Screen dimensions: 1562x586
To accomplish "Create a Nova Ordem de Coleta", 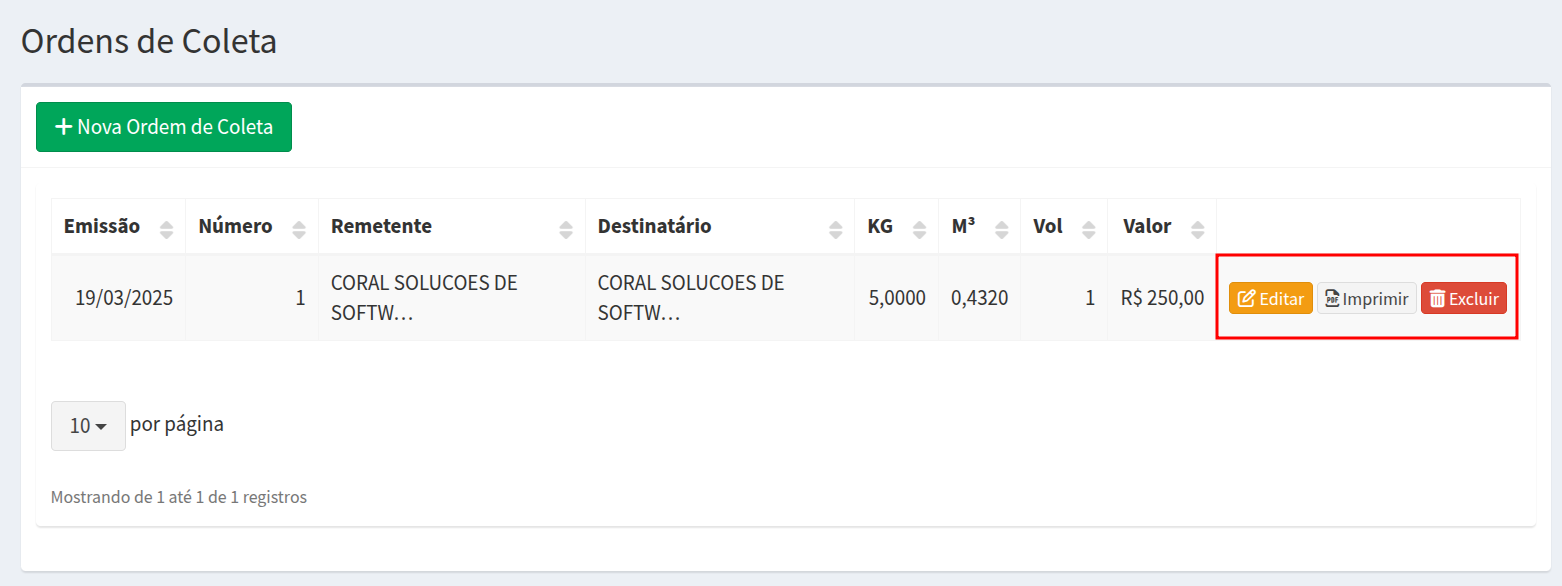I will [164, 127].
